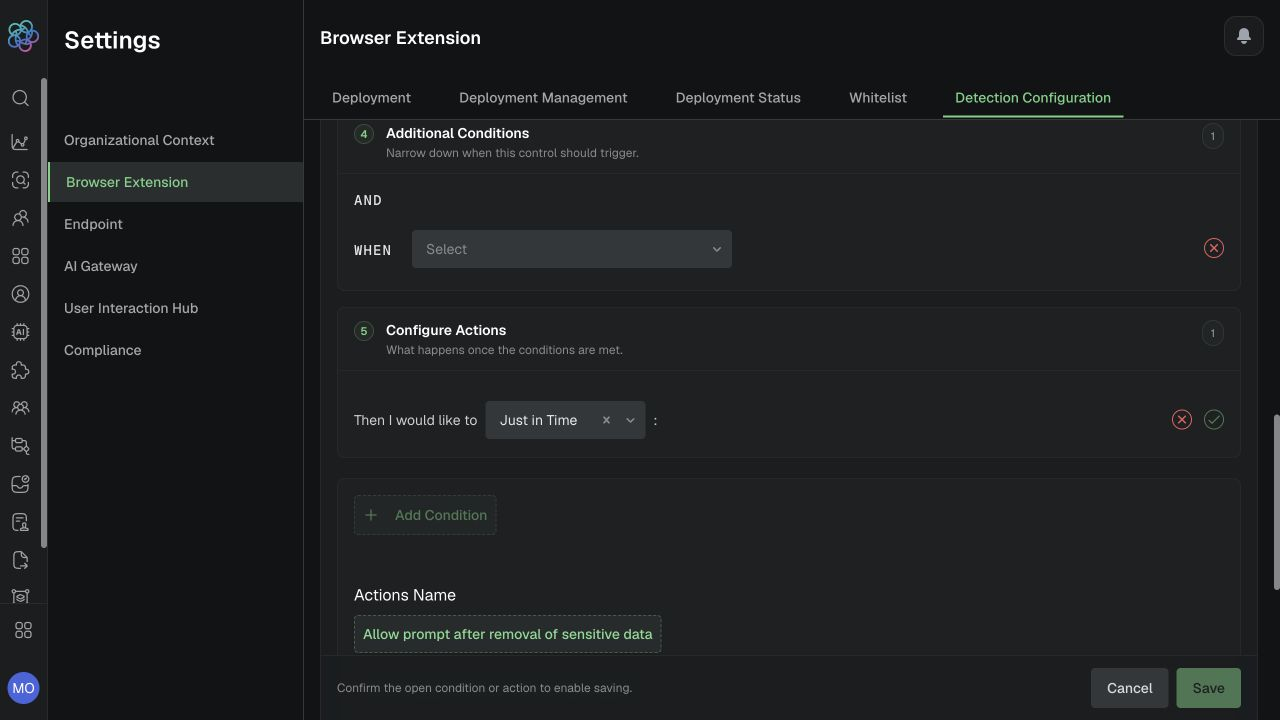Open Endpoint settings
This screenshot has height=720, width=1280.
(93, 224)
